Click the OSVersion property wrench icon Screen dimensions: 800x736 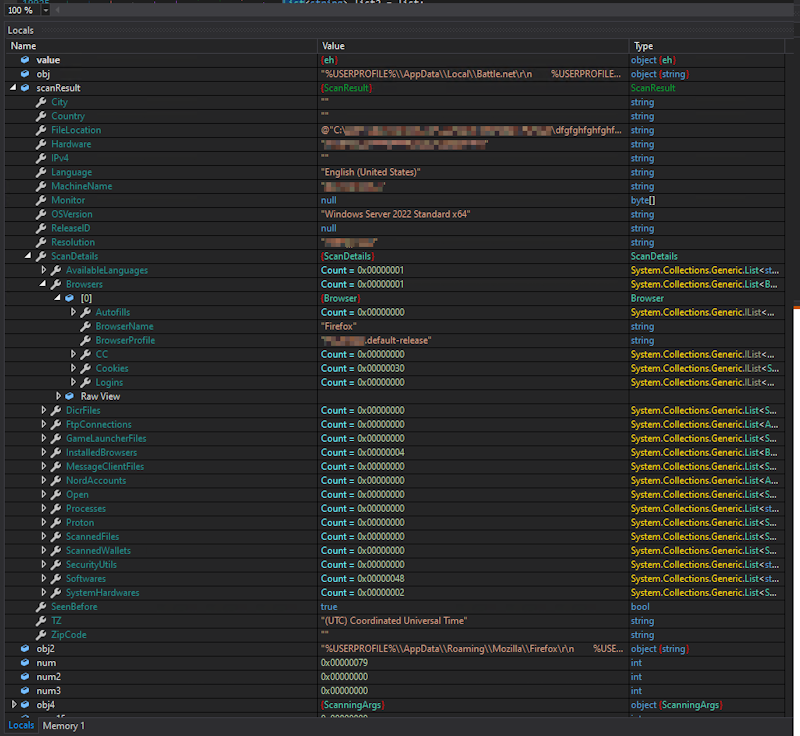41,214
